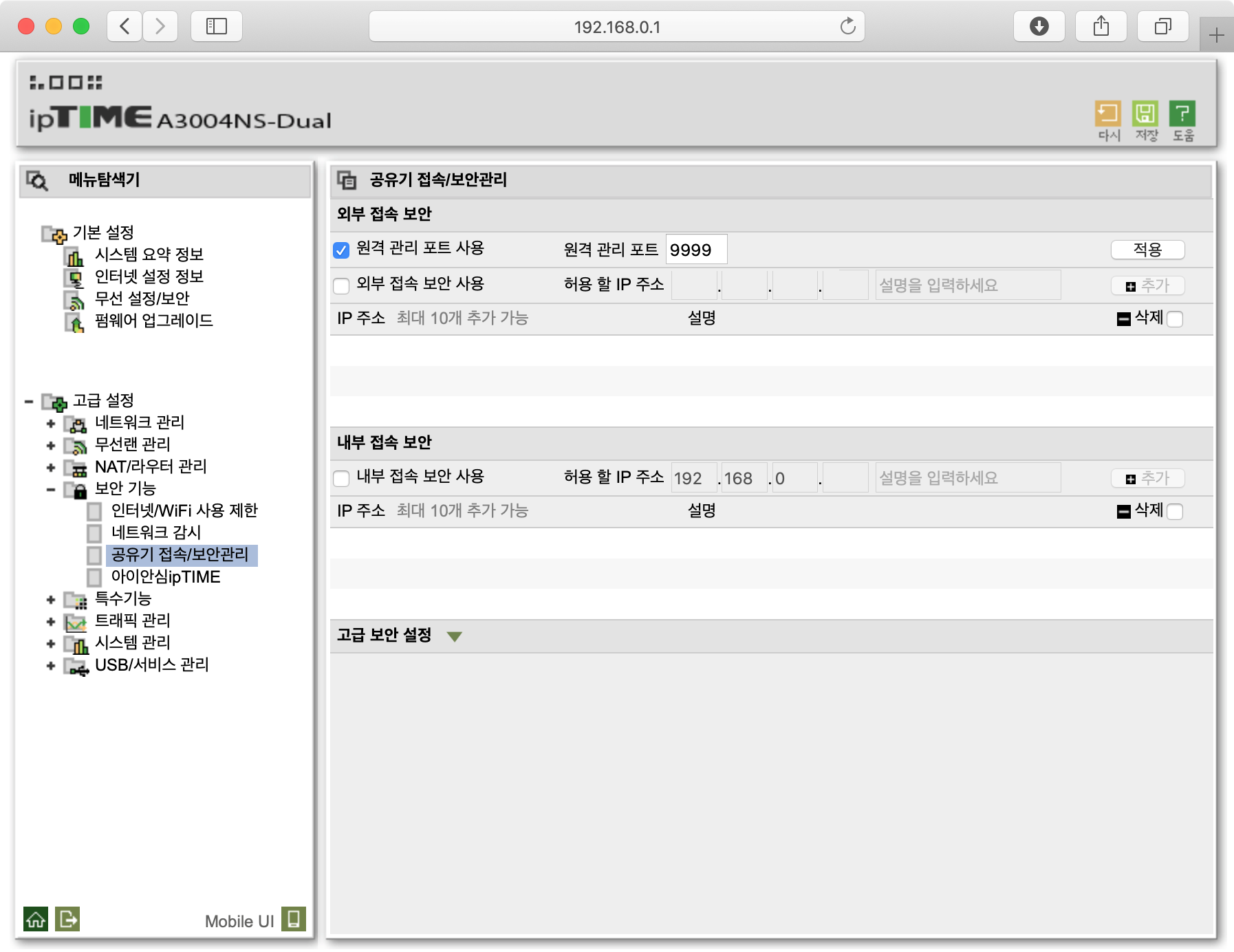Click the 다시 refresh icon
This screenshot has width=1234, height=952.
click(1108, 113)
